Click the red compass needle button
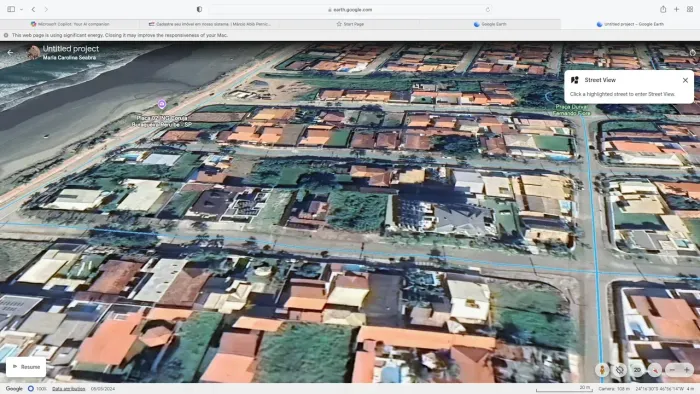Image resolution: width=700 pixels, height=394 pixels. pos(655,369)
